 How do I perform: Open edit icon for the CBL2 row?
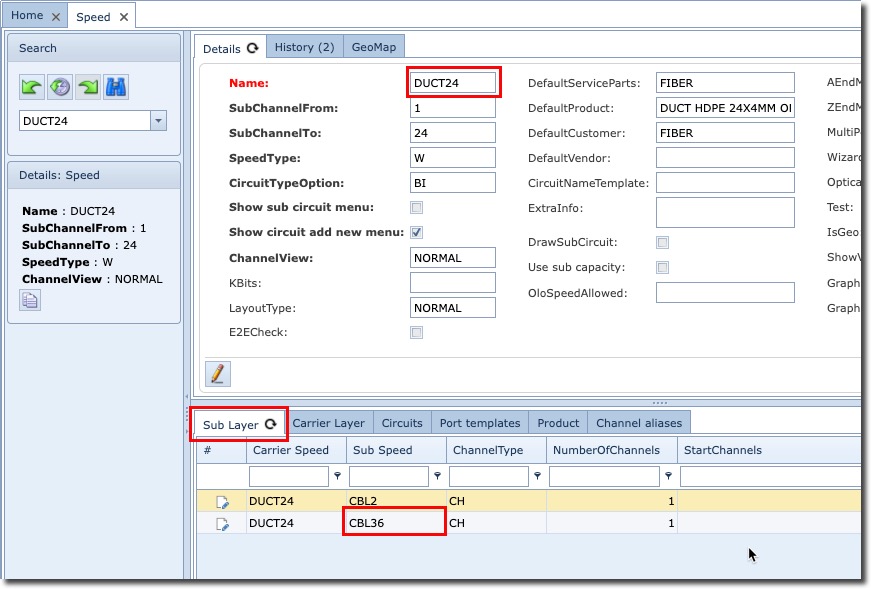click(x=222, y=501)
